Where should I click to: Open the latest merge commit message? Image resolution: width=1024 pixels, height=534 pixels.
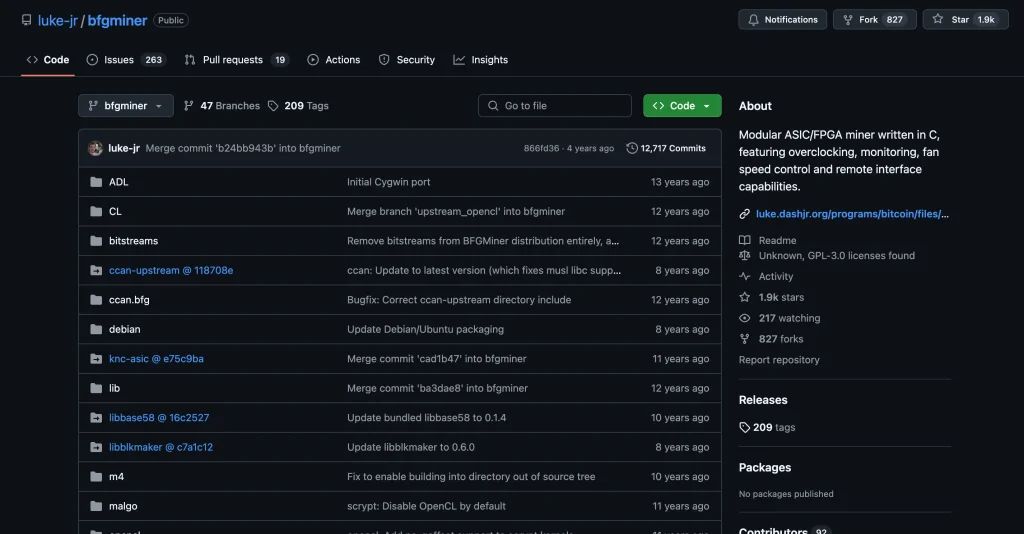pos(243,148)
